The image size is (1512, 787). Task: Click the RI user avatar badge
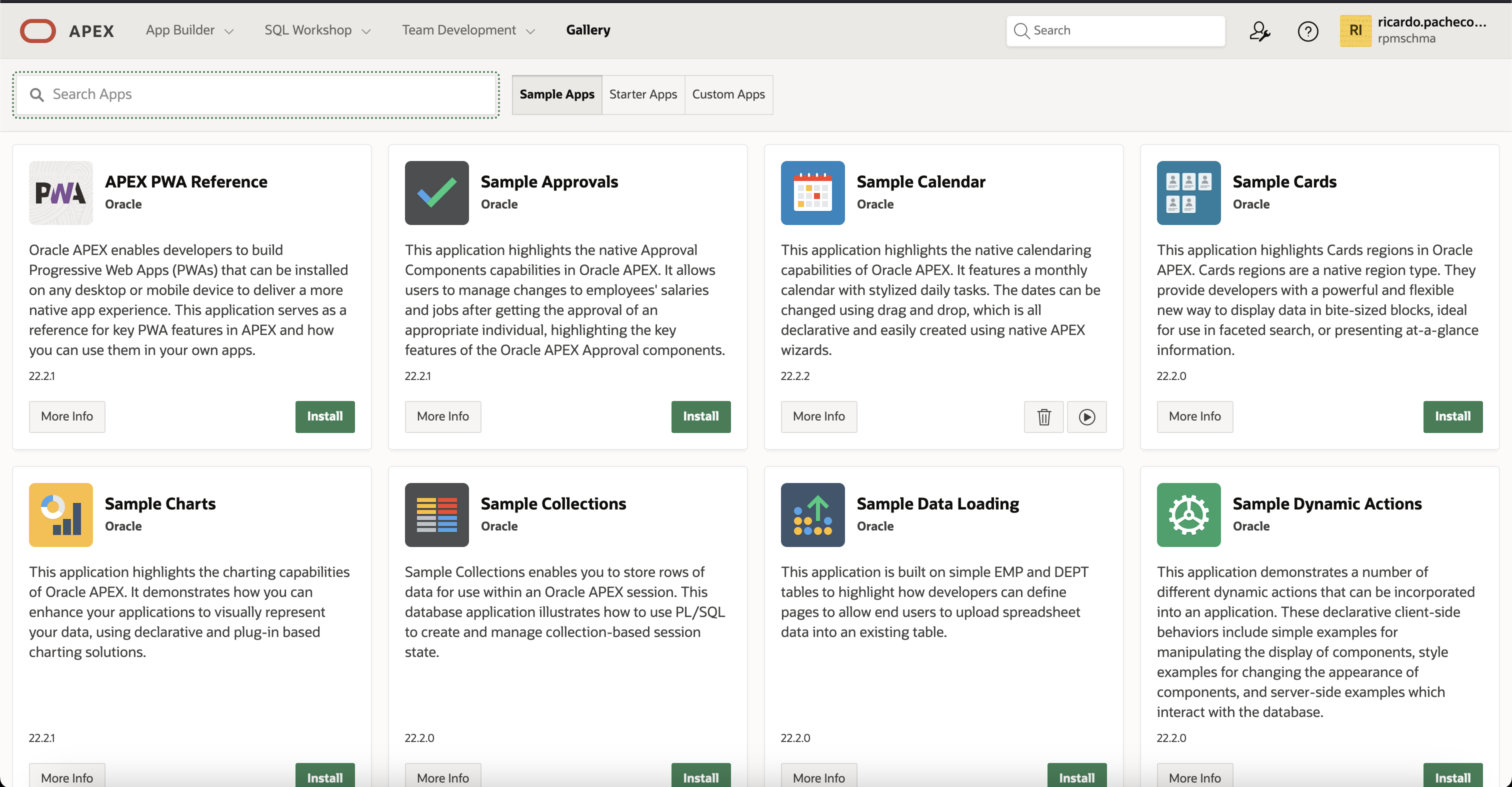point(1354,30)
